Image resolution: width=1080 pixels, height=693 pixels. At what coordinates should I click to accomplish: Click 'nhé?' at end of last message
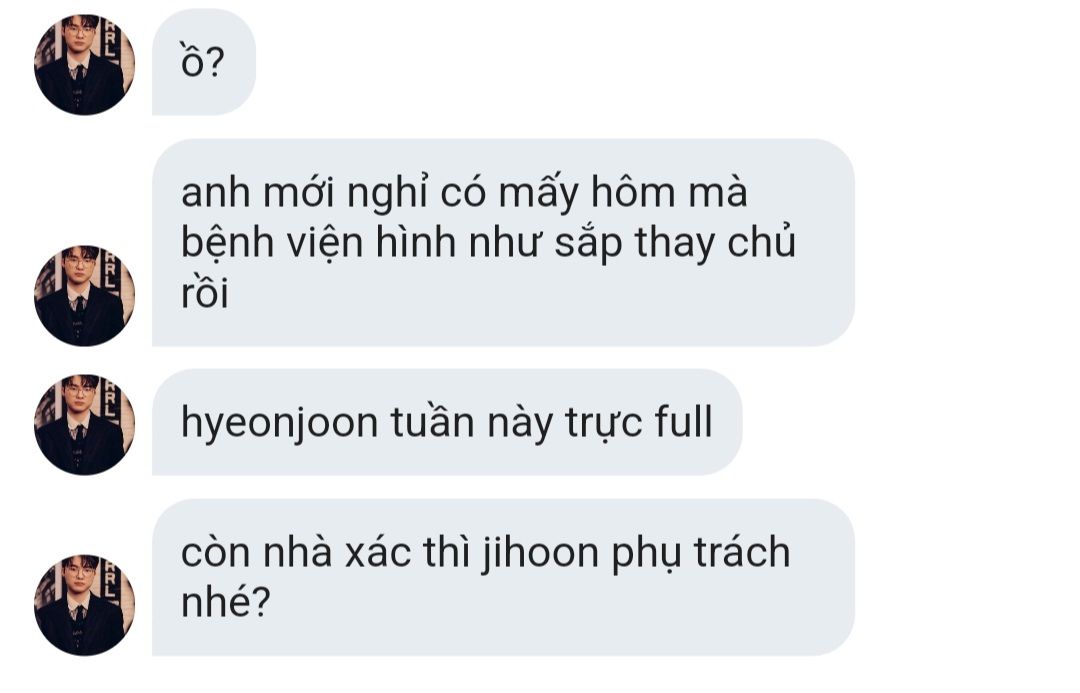pyautogui.click(x=226, y=602)
